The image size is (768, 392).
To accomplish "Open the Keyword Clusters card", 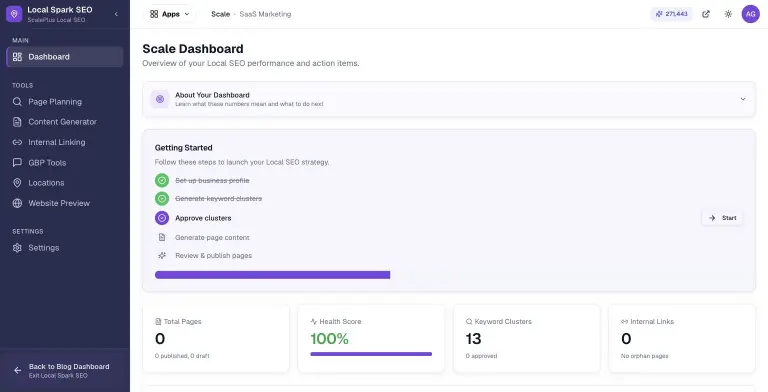I will (527, 339).
